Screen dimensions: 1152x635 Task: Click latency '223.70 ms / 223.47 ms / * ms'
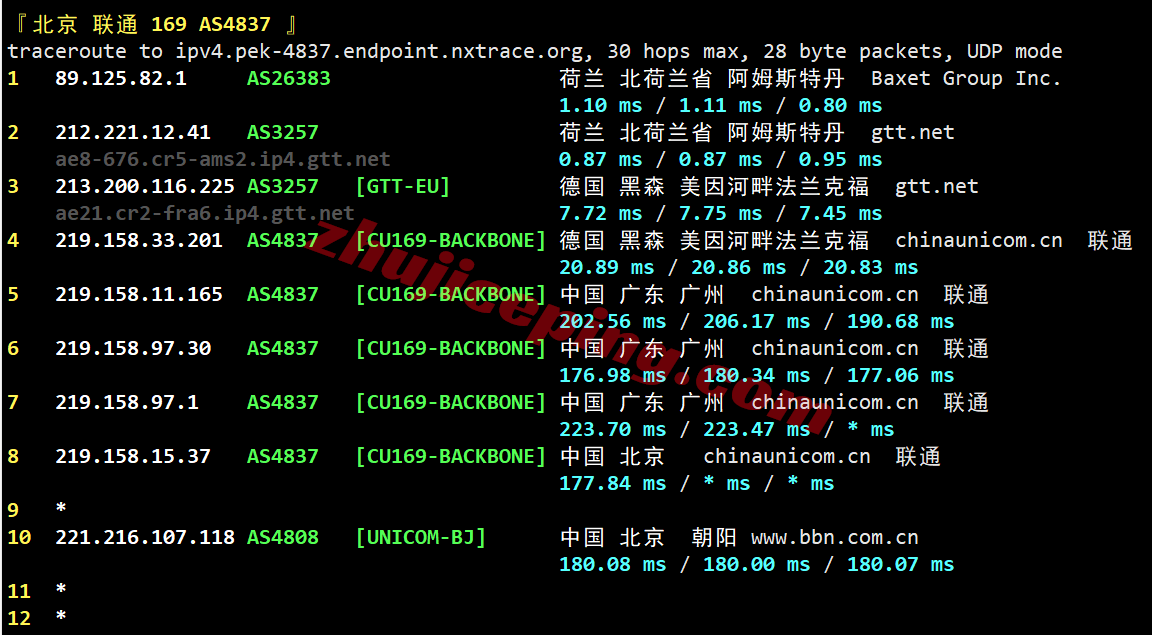tap(727, 429)
